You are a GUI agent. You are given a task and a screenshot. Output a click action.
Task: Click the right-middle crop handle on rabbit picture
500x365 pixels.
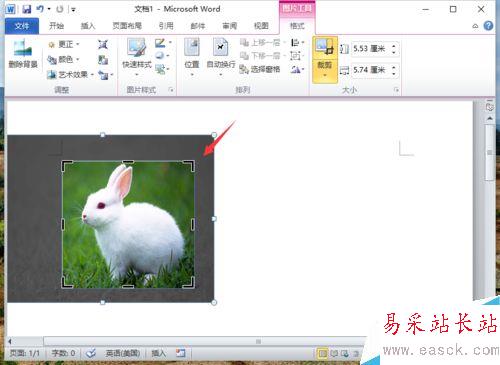[x=193, y=225]
